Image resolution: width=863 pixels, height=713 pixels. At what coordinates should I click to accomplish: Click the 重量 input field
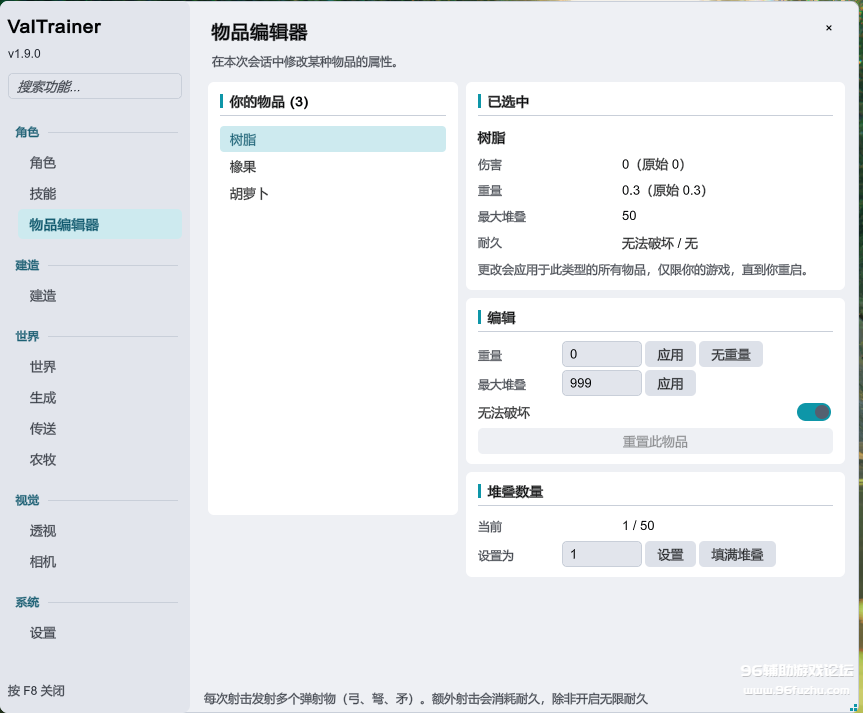coord(602,354)
